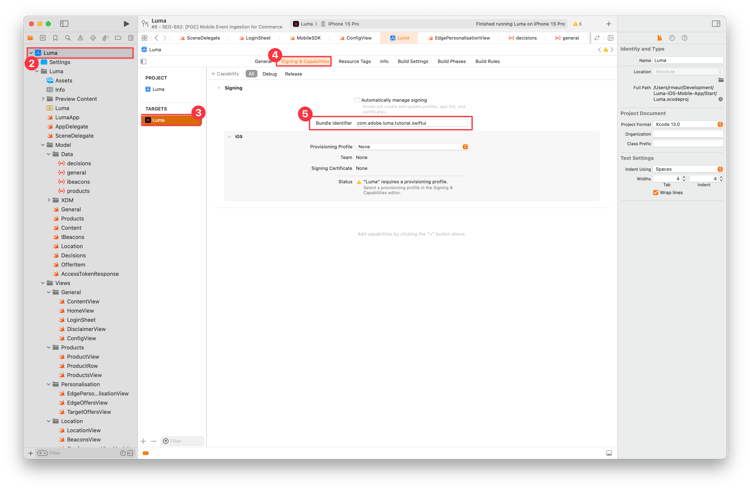Open the Issue navigator warning icon

(x=80, y=38)
